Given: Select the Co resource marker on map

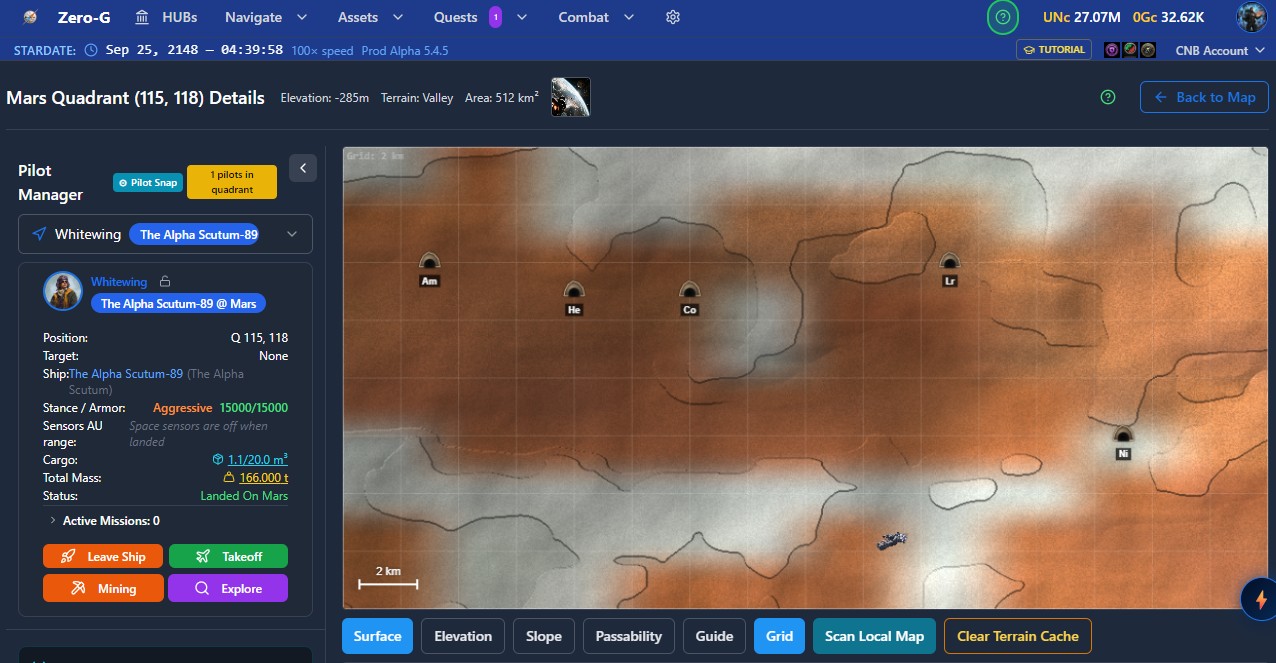Looking at the screenshot, I should pyautogui.click(x=689, y=297).
